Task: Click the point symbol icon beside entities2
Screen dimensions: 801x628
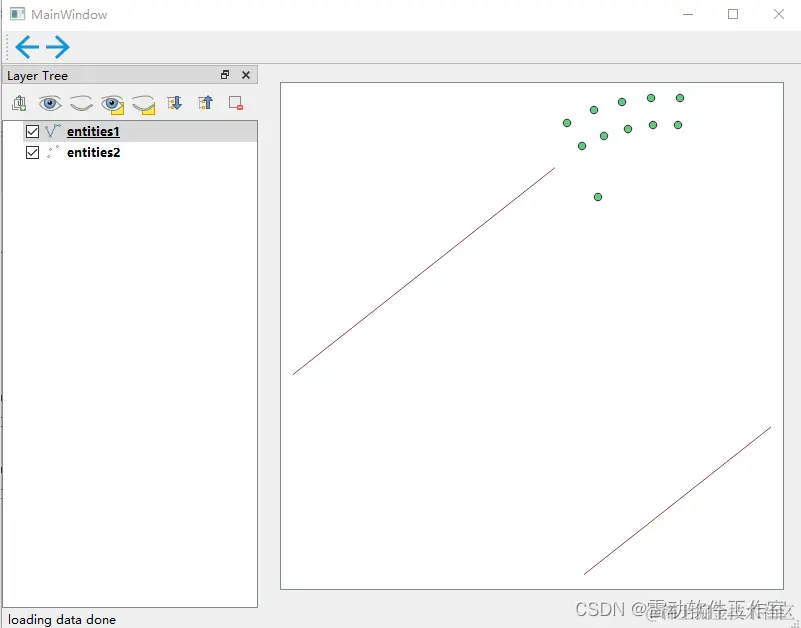Action: (x=53, y=152)
